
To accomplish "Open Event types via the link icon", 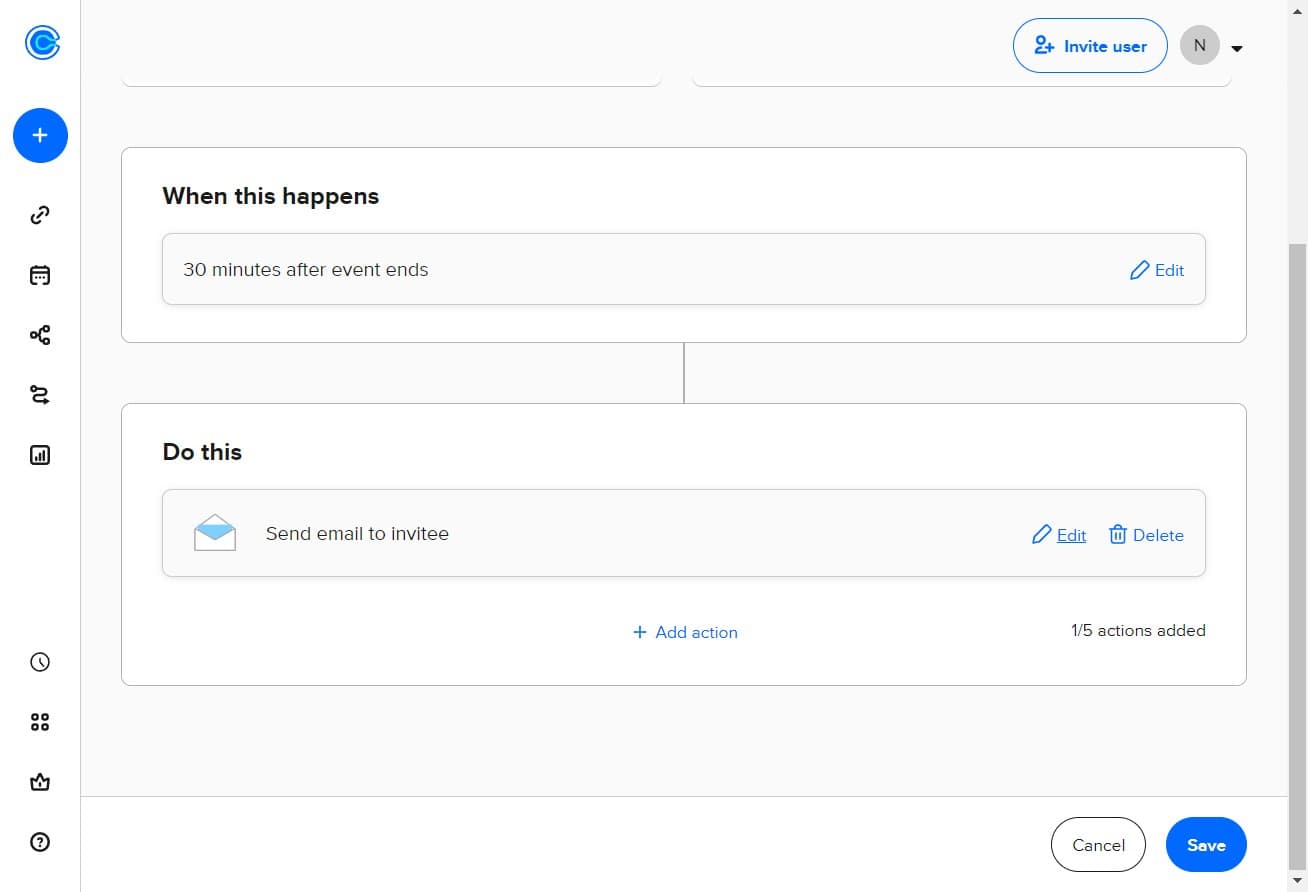I will (x=40, y=215).
